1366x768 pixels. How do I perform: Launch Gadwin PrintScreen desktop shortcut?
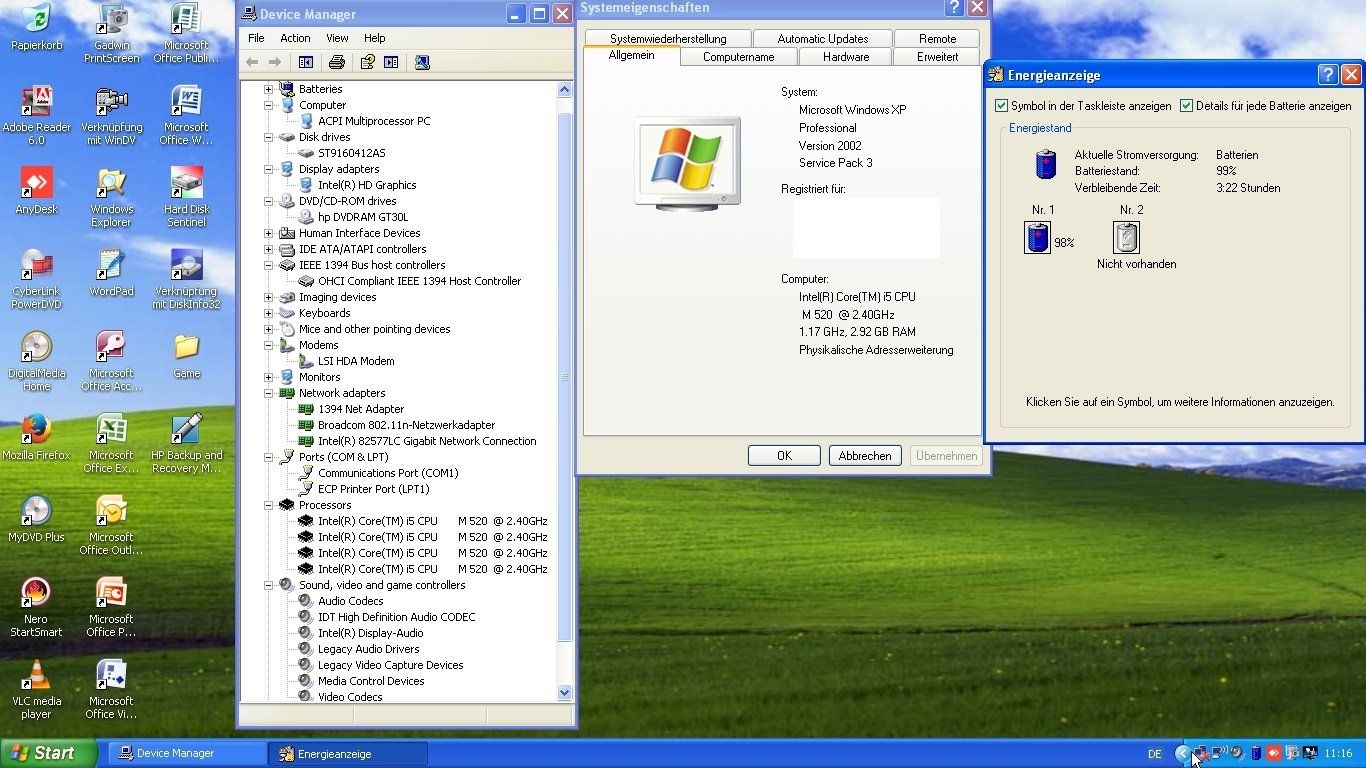[112, 34]
